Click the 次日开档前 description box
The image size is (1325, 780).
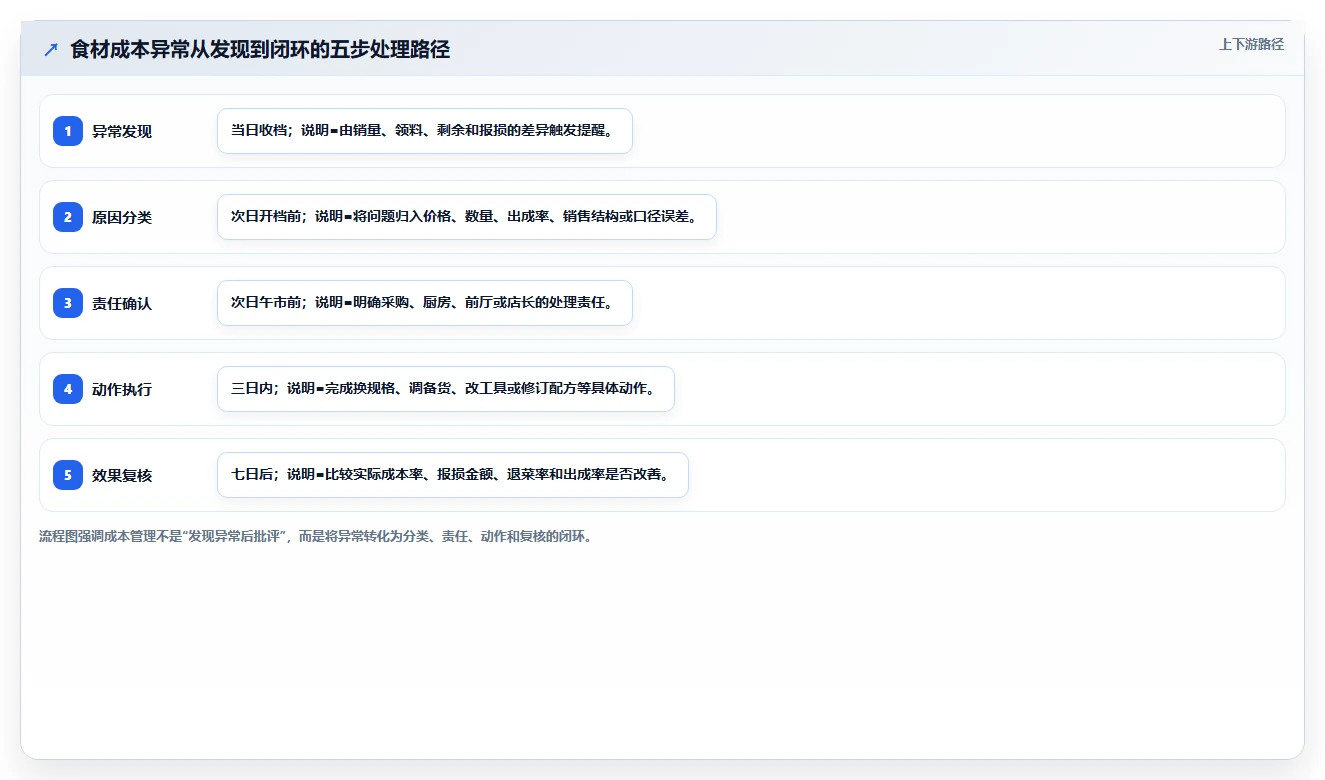click(467, 217)
